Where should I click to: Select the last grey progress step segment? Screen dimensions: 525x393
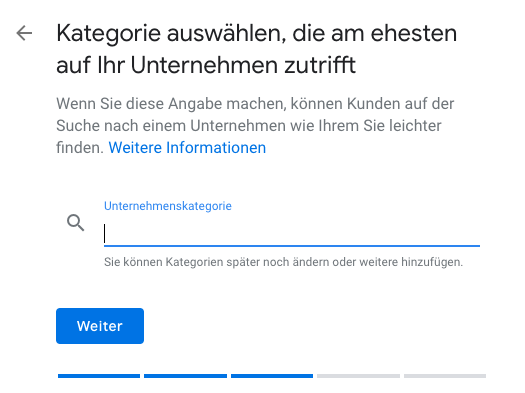(445, 376)
